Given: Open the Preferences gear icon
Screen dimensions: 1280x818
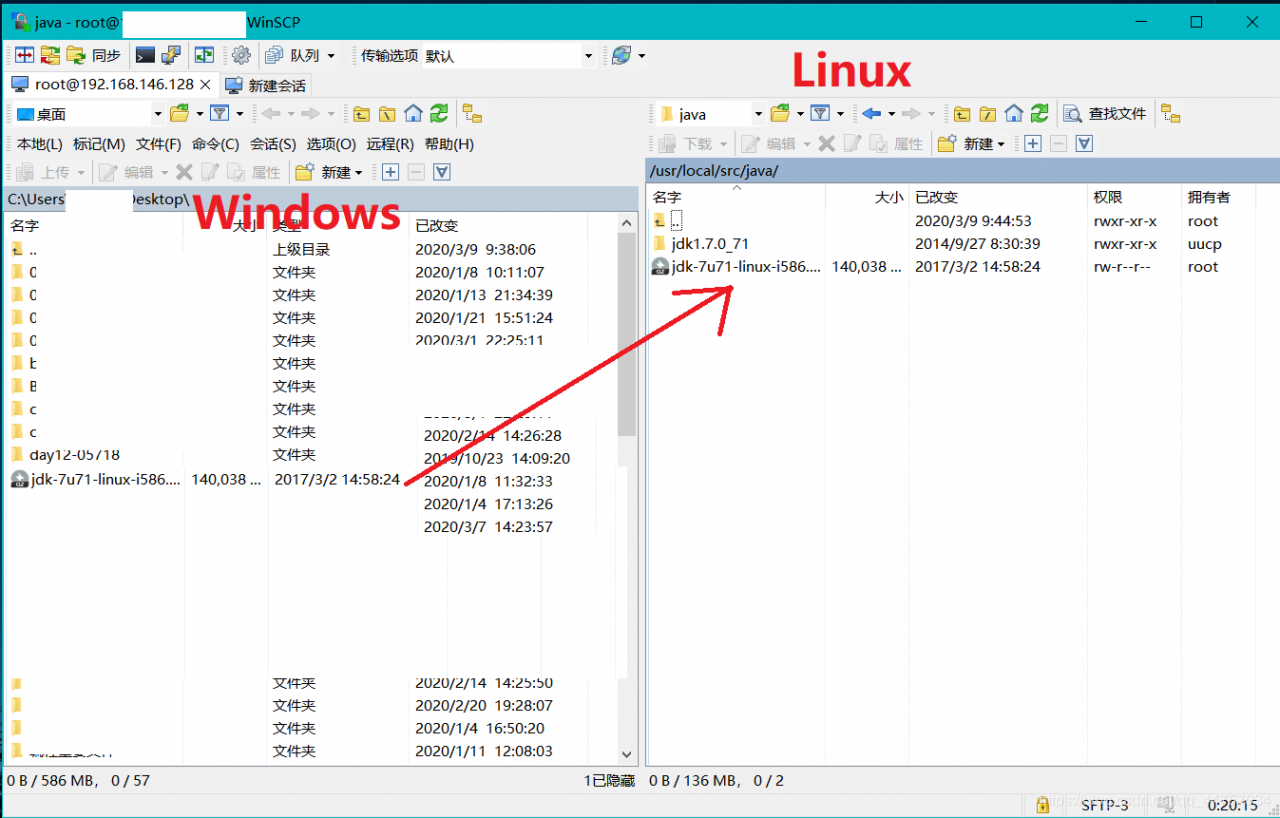Looking at the screenshot, I should coord(241,56).
